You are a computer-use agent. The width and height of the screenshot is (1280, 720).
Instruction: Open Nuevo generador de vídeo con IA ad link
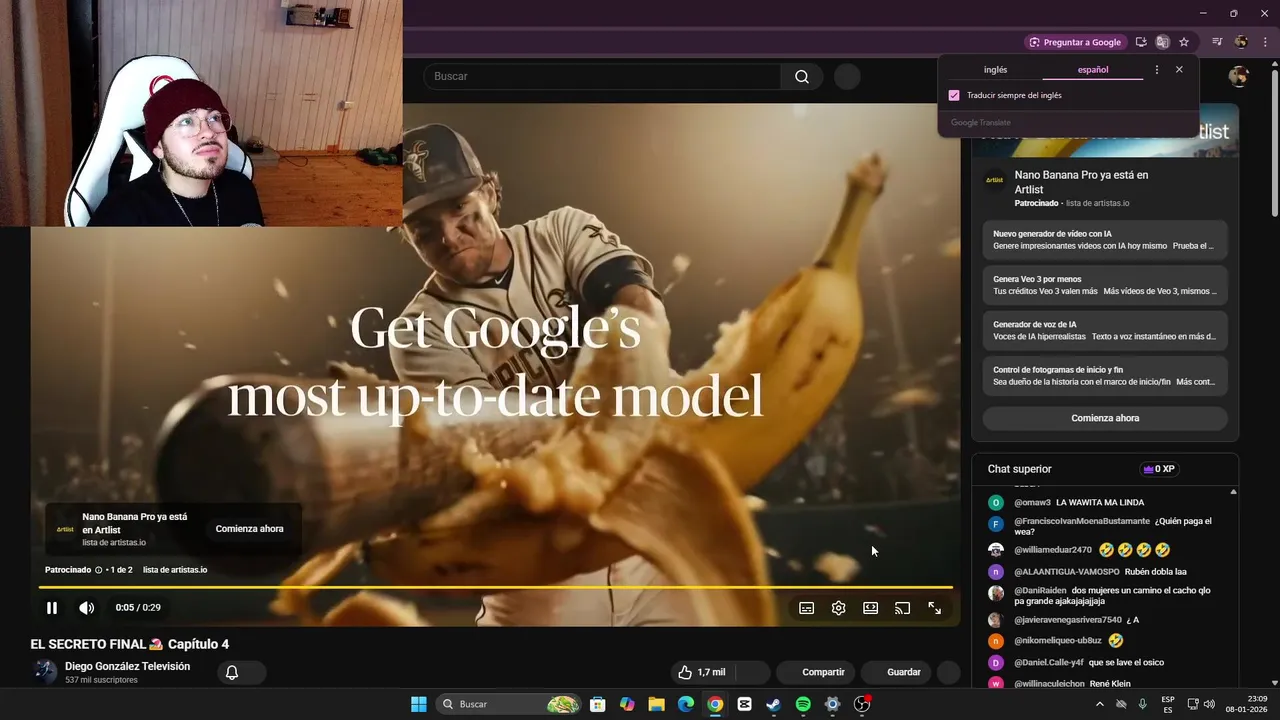coord(1105,240)
